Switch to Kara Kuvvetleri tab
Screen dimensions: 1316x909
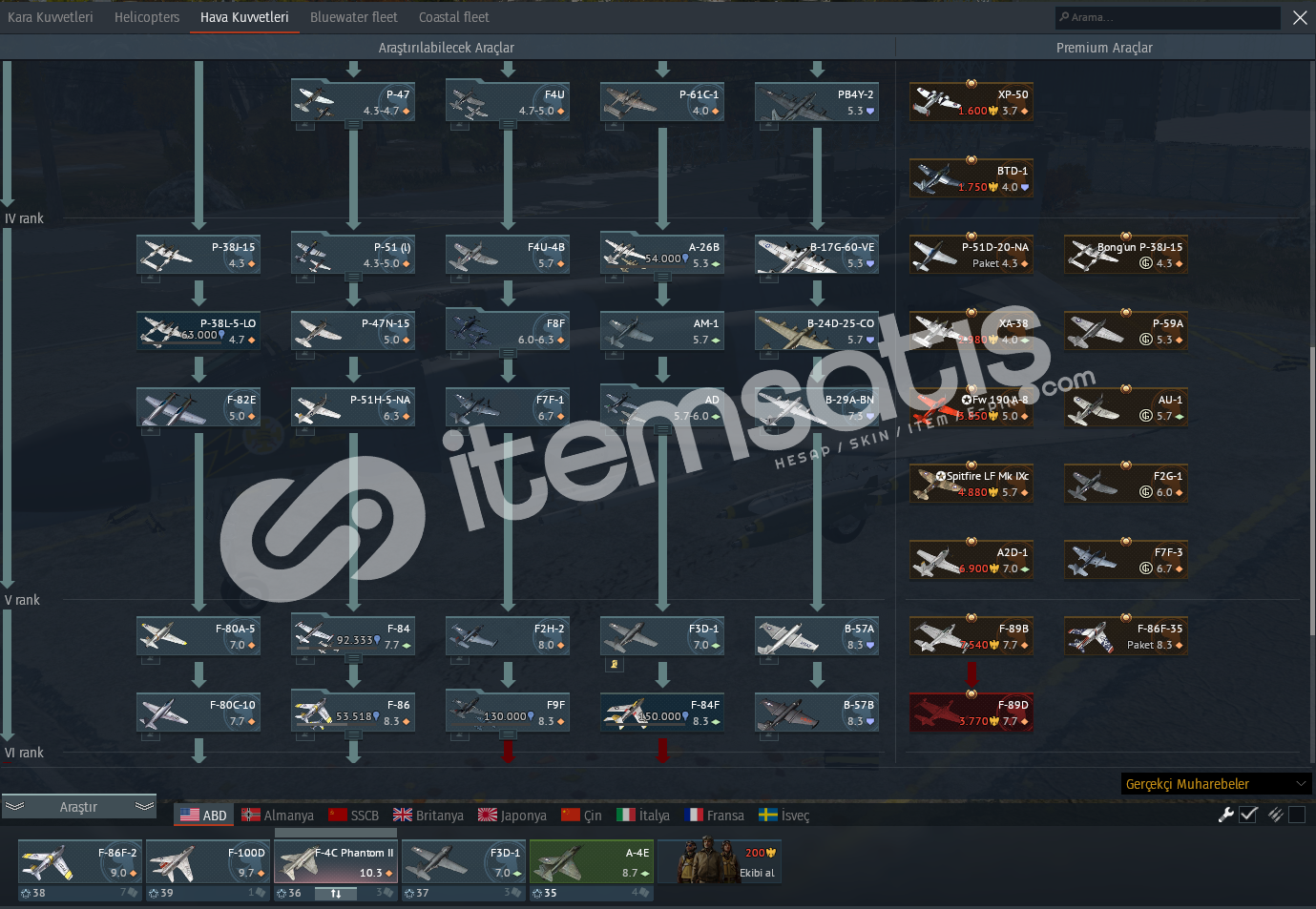[51, 17]
